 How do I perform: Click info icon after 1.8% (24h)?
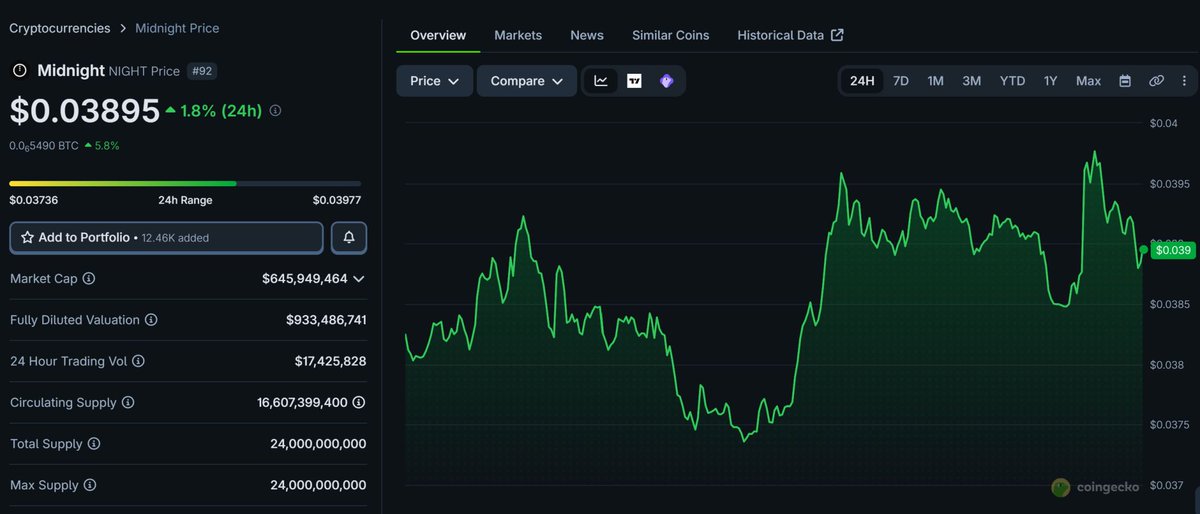pyautogui.click(x=276, y=111)
